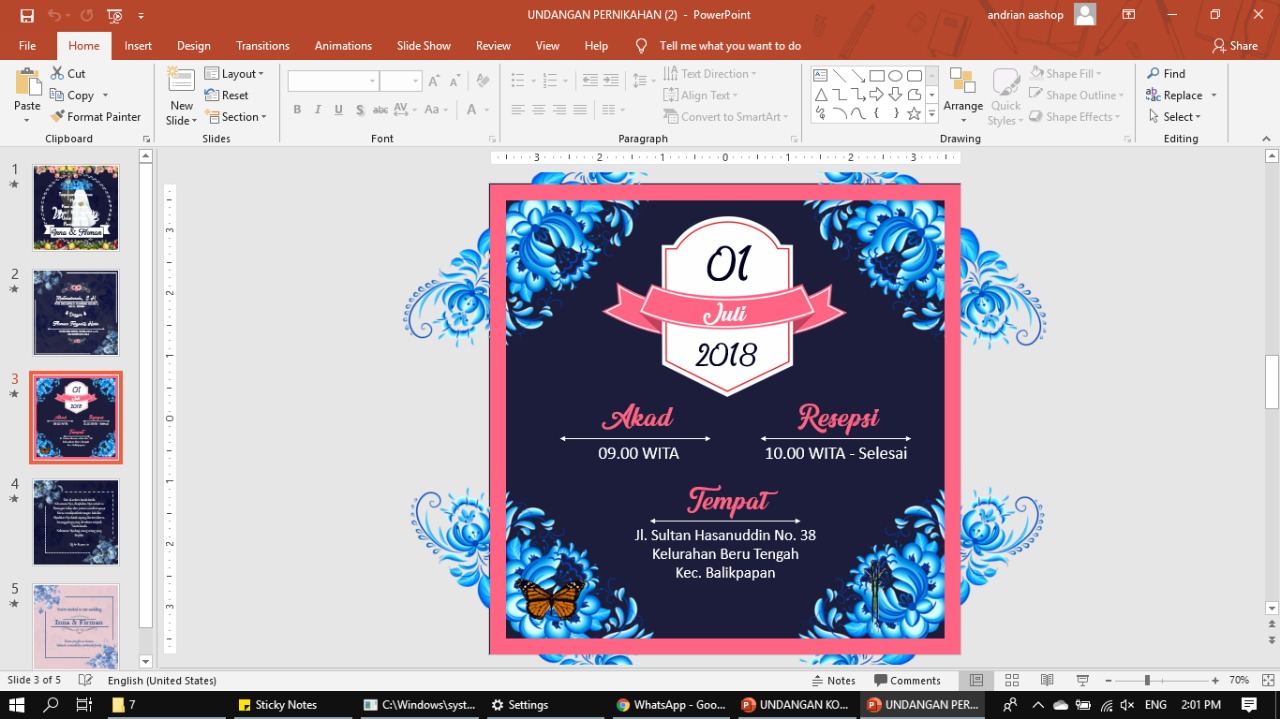Select the rectangle shape in Drawing group
The width and height of the screenshot is (1280, 719).
pos(875,74)
